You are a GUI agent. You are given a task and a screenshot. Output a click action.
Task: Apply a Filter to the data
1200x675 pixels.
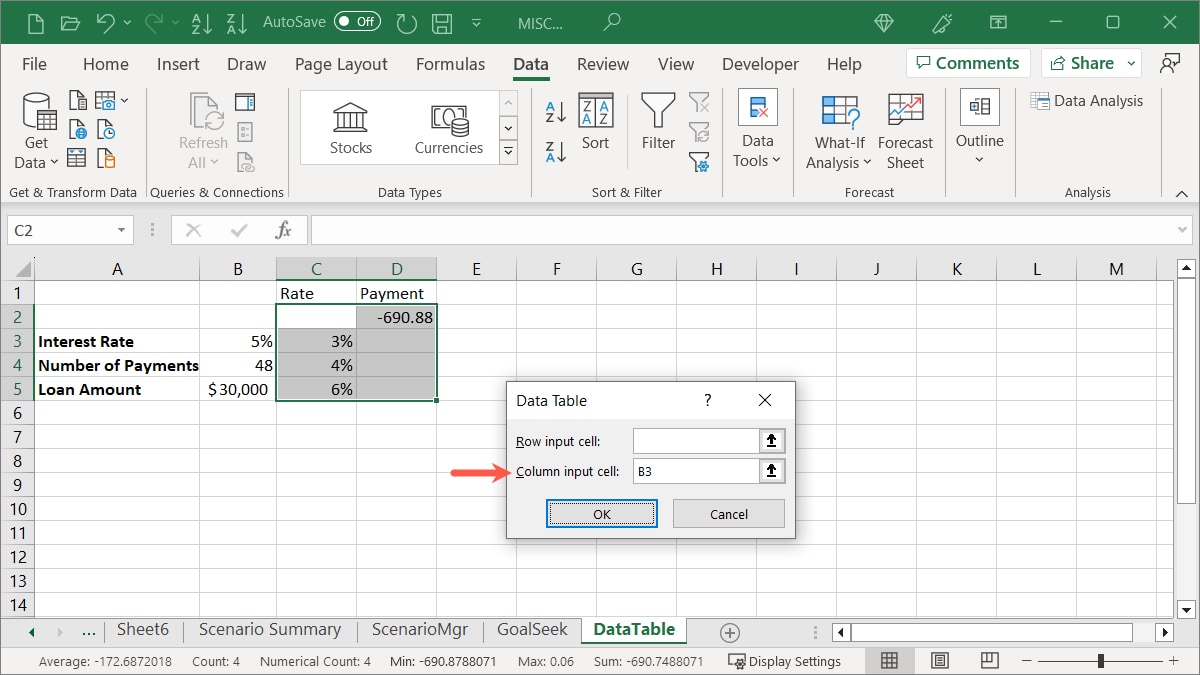tap(658, 125)
